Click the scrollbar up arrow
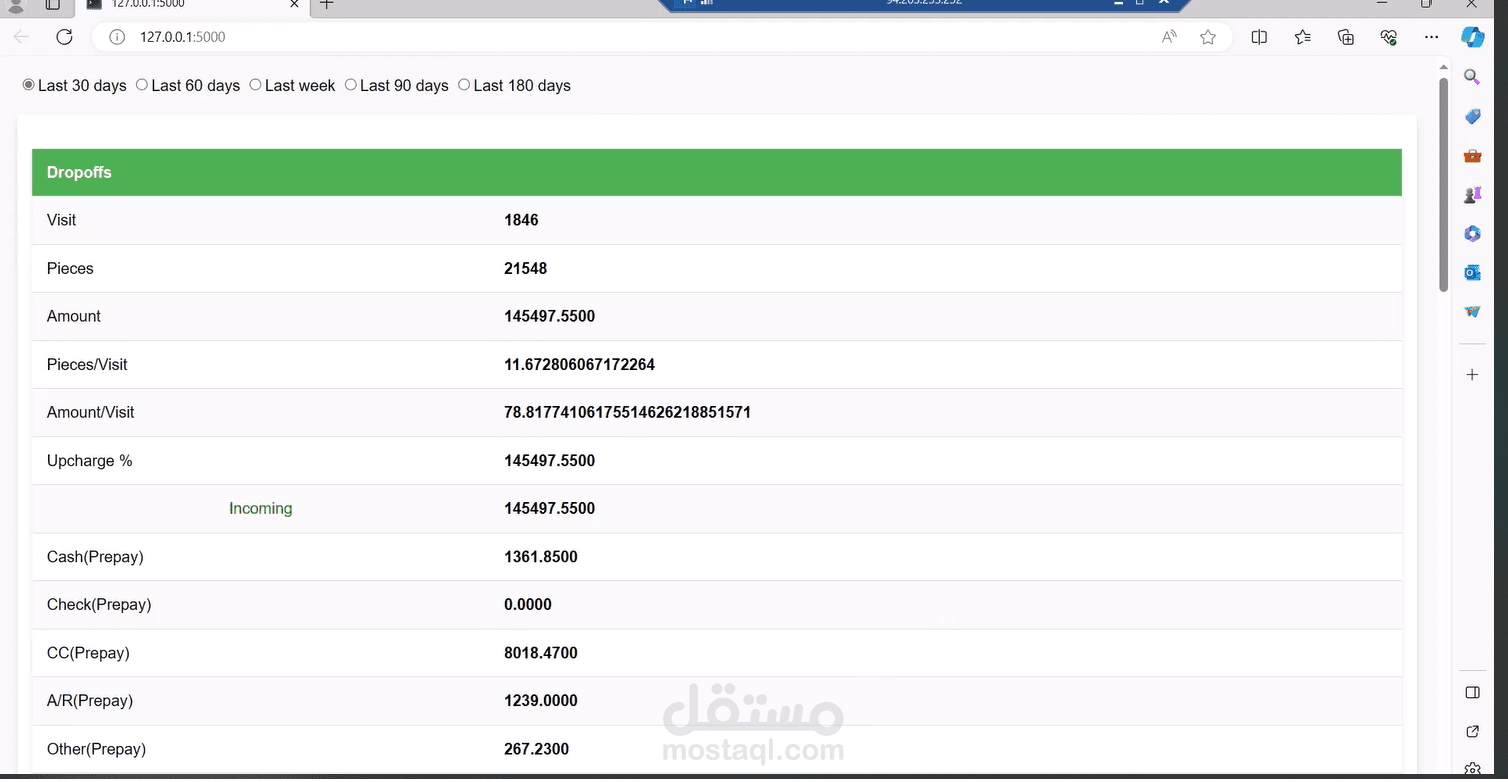The height and width of the screenshot is (782, 1508). tap(1443, 68)
